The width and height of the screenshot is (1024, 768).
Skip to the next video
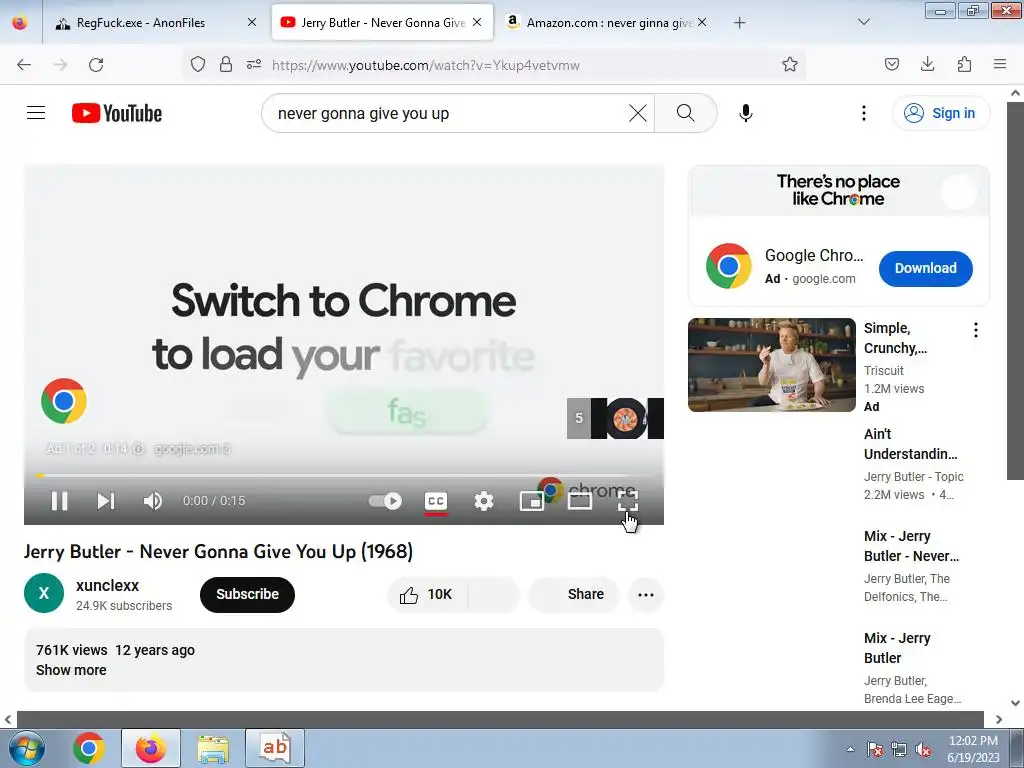(106, 501)
